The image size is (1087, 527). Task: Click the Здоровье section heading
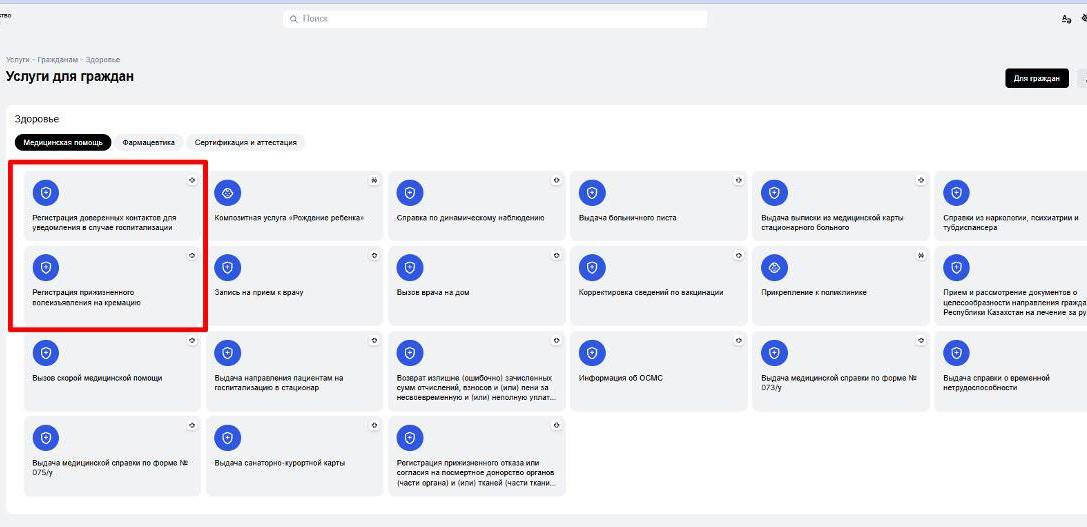(37, 119)
